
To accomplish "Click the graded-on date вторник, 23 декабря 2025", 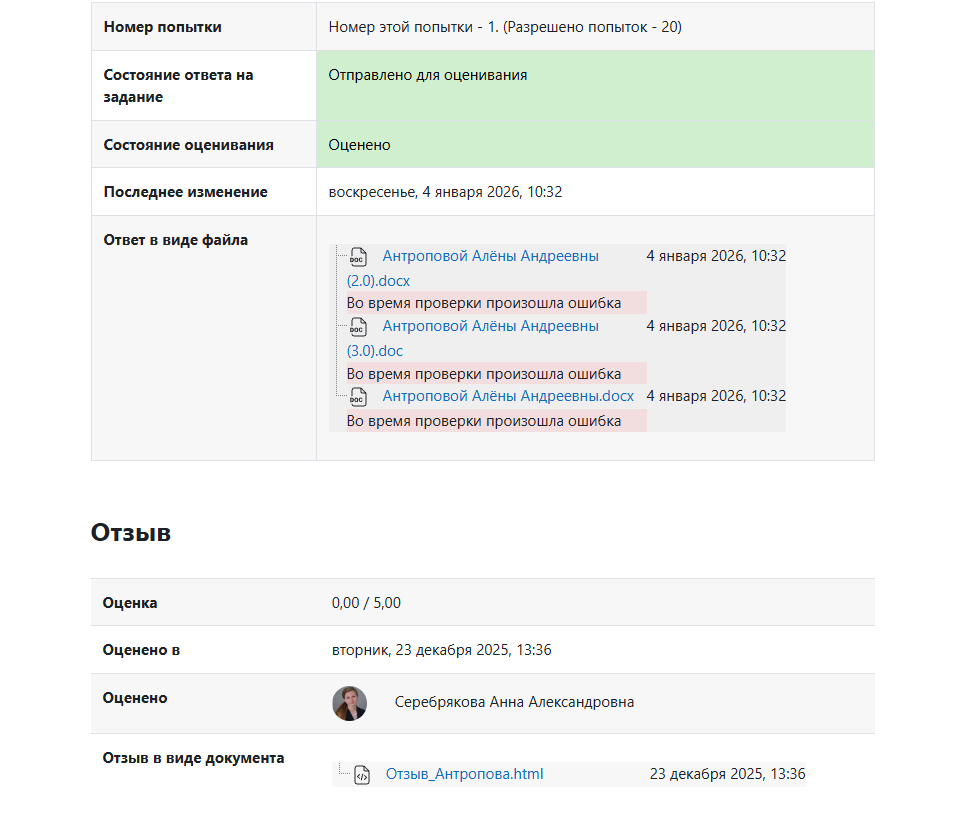I will 441,650.
